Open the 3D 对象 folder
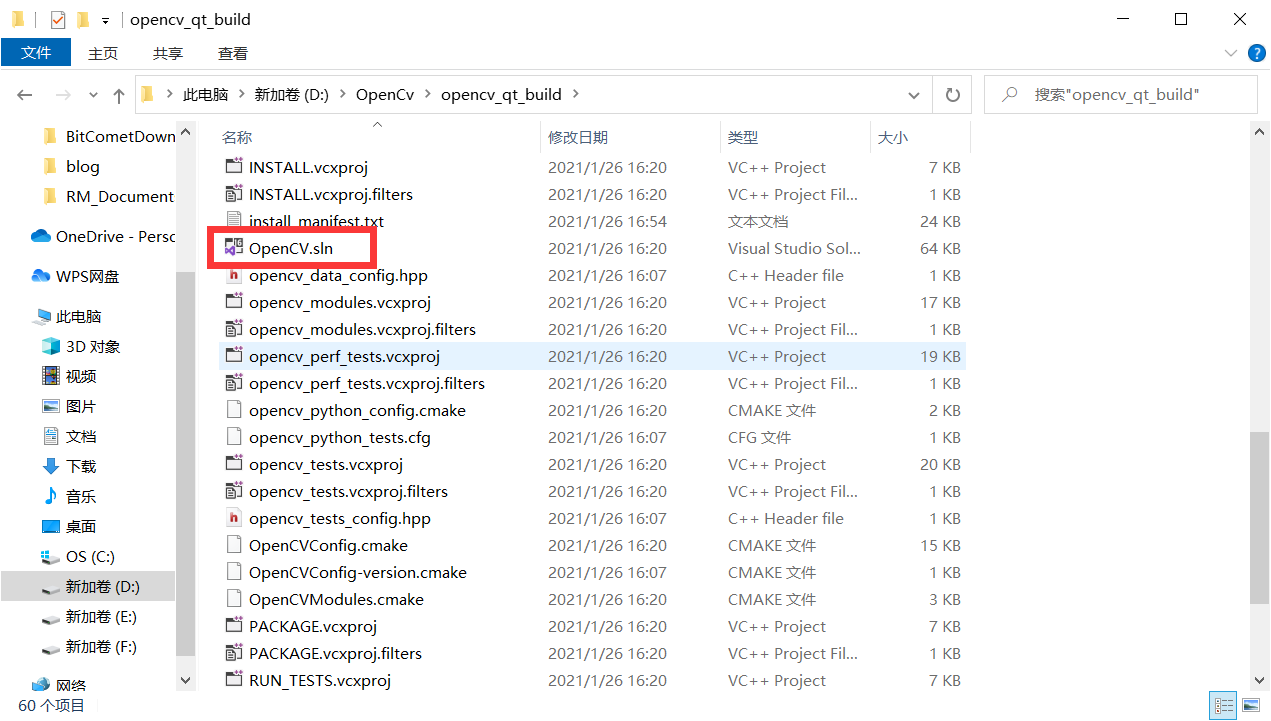Screen dimensions: 1271x721 (x=81, y=346)
